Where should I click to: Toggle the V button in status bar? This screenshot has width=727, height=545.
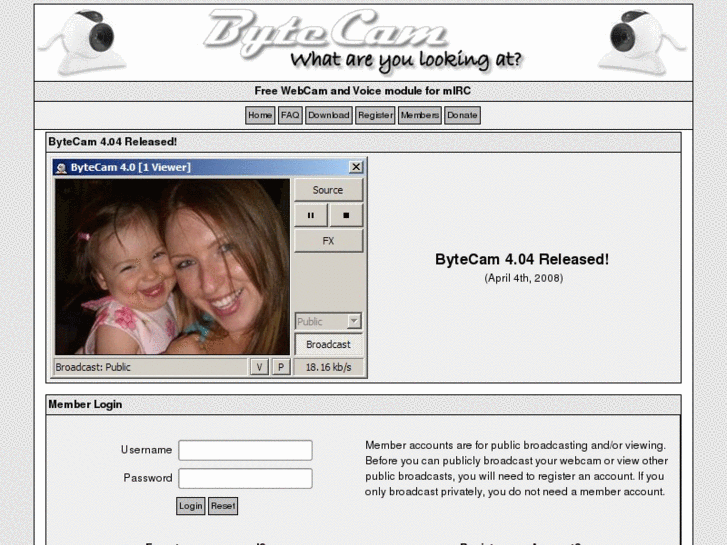tap(259, 367)
